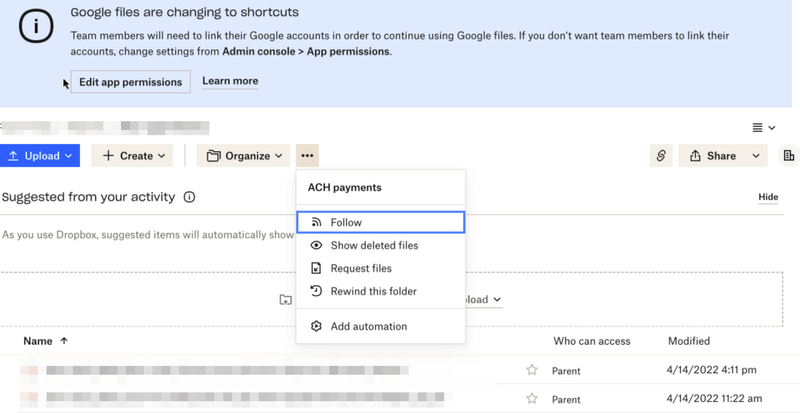The height and width of the screenshot is (413, 800).
Task: Select Follow from the folder menu
Action: (x=346, y=222)
